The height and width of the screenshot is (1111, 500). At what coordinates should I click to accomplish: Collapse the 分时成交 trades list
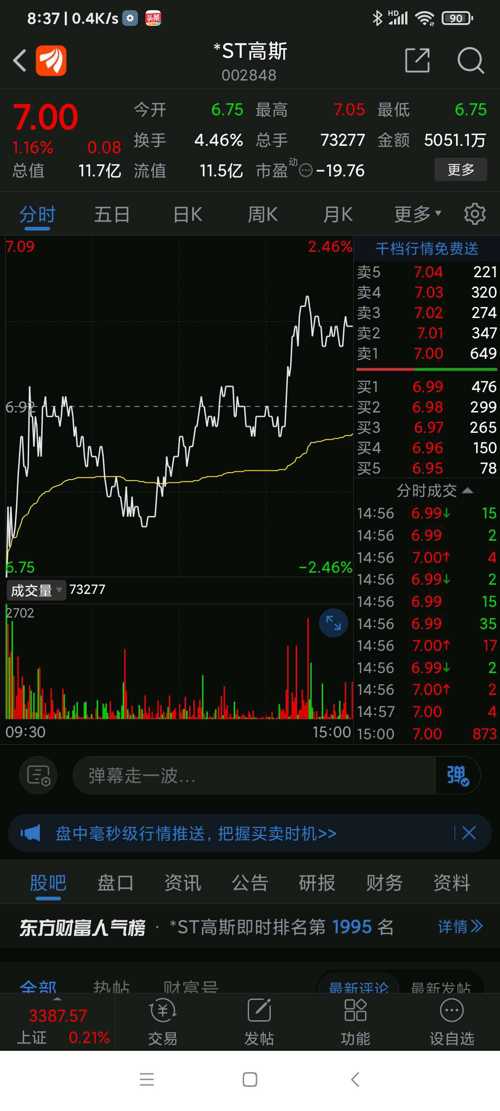tap(435, 490)
